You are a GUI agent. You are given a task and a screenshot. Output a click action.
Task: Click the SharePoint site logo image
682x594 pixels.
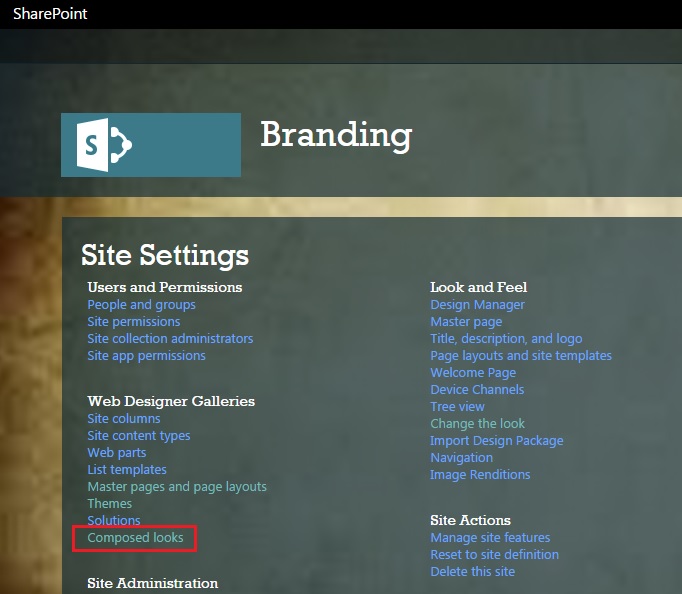point(151,145)
